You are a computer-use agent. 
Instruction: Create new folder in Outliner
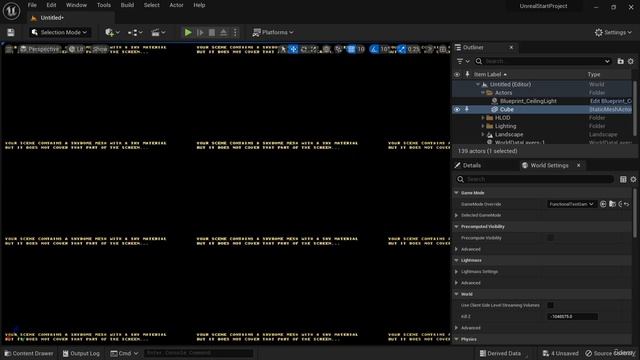click(620, 61)
